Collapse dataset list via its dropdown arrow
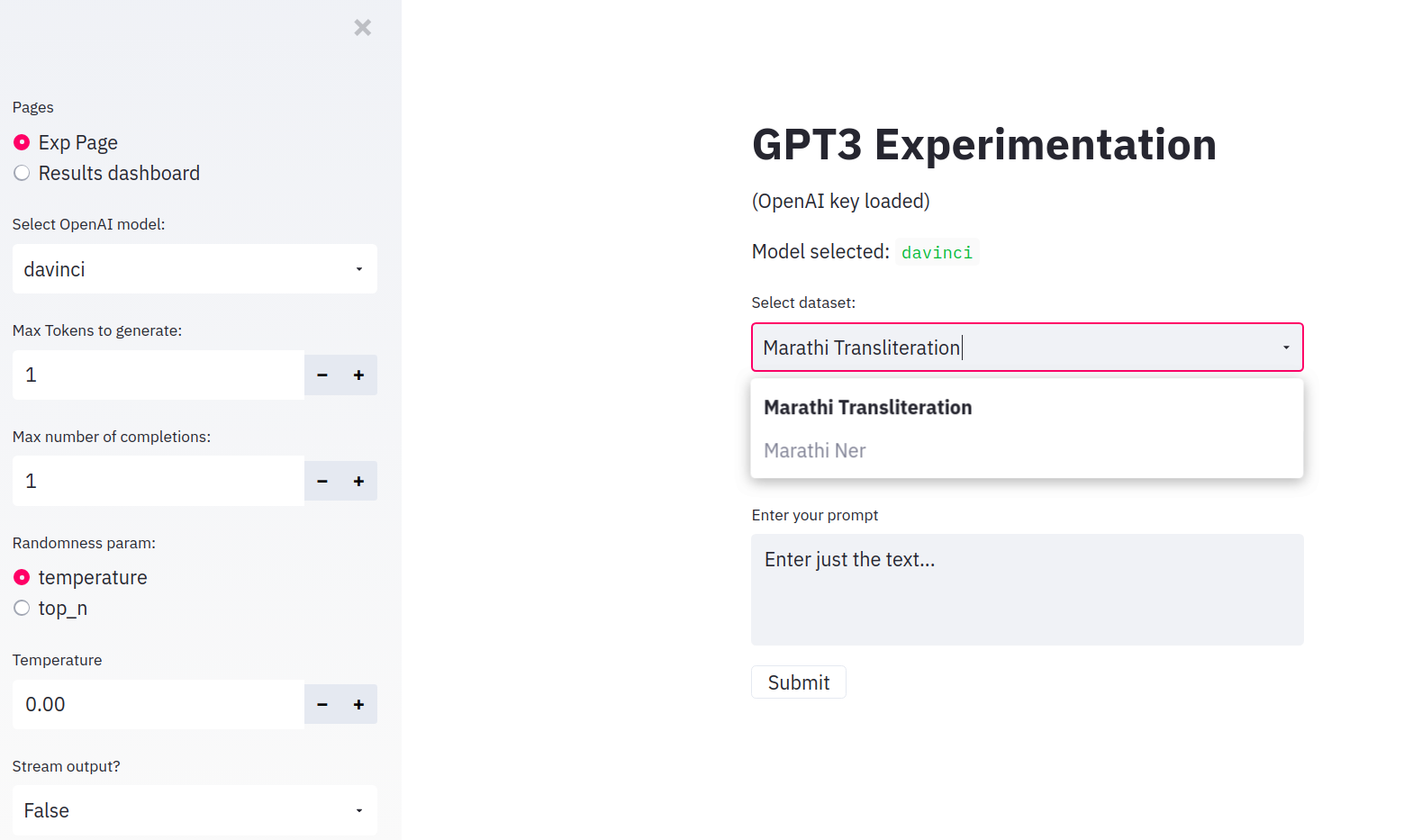The width and height of the screenshot is (1422, 840). pyautogui.click(x=1286, y=348)
